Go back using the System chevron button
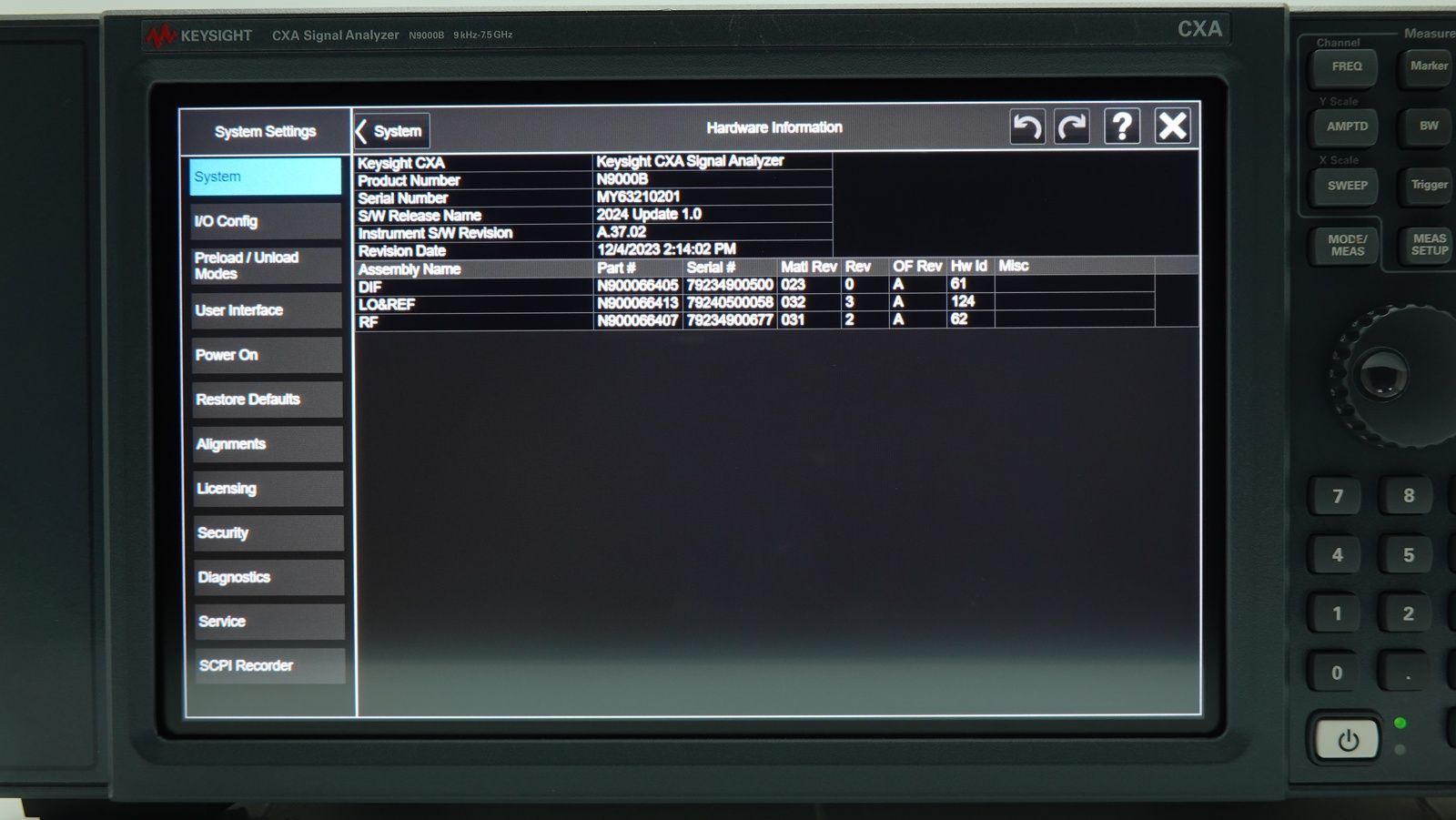Image resolution: width=1456 pixels, height=820 pixels. [x=391, y=131]
